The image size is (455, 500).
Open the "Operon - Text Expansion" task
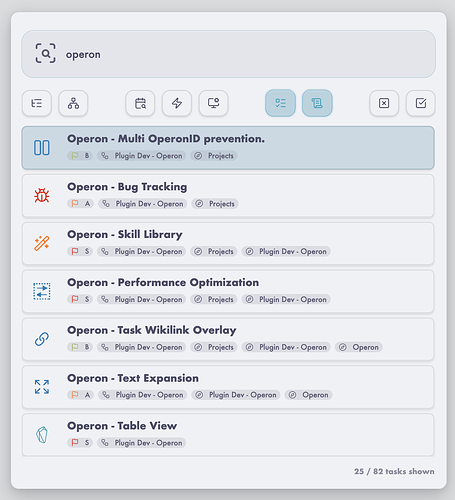click(x=228, y=387)
